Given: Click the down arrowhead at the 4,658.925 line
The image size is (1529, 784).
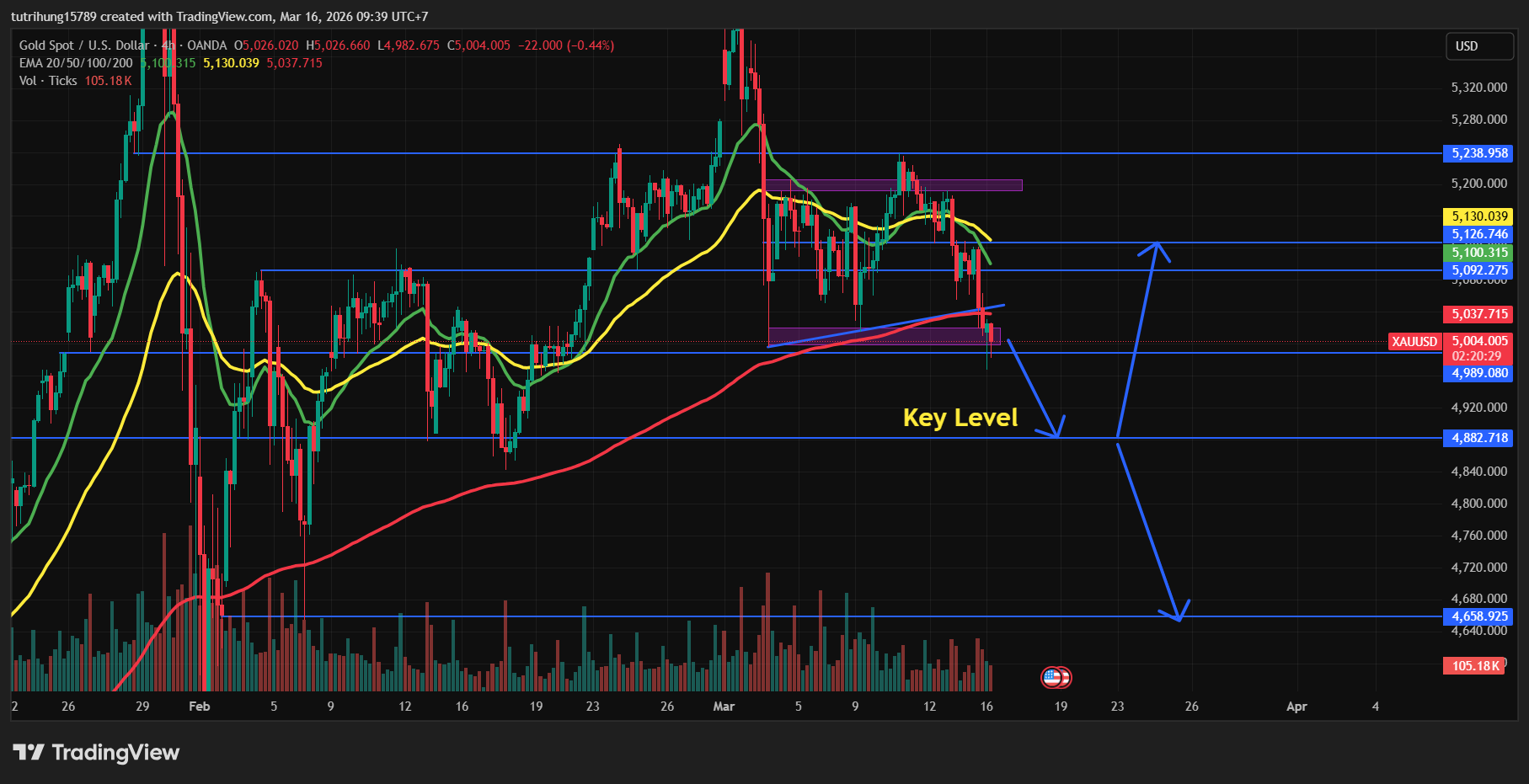Looking at the screenshot, I should coord(1177,614).
